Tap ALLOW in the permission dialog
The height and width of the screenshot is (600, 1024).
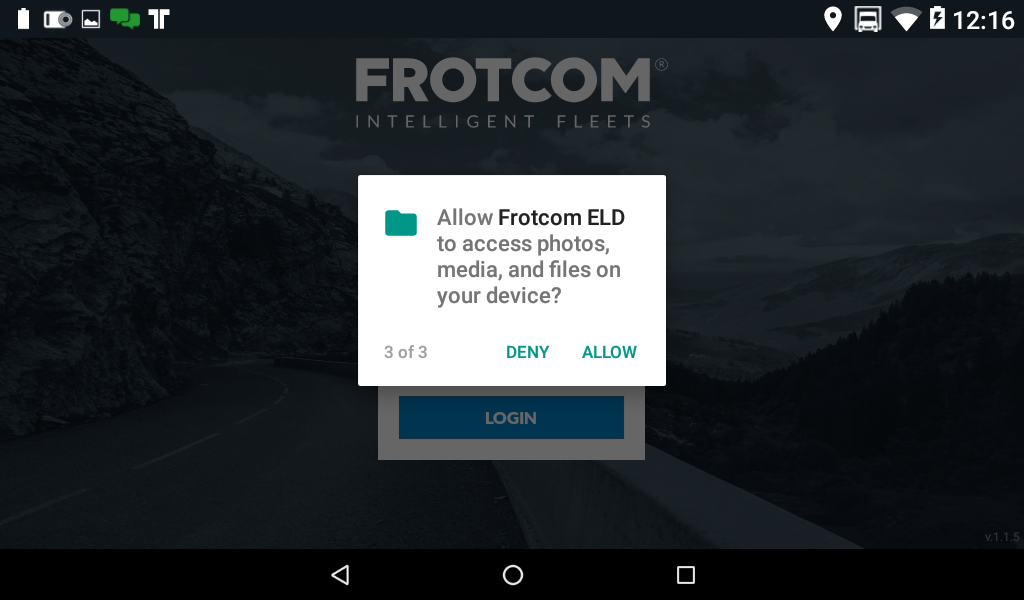[x=609, y=353]
